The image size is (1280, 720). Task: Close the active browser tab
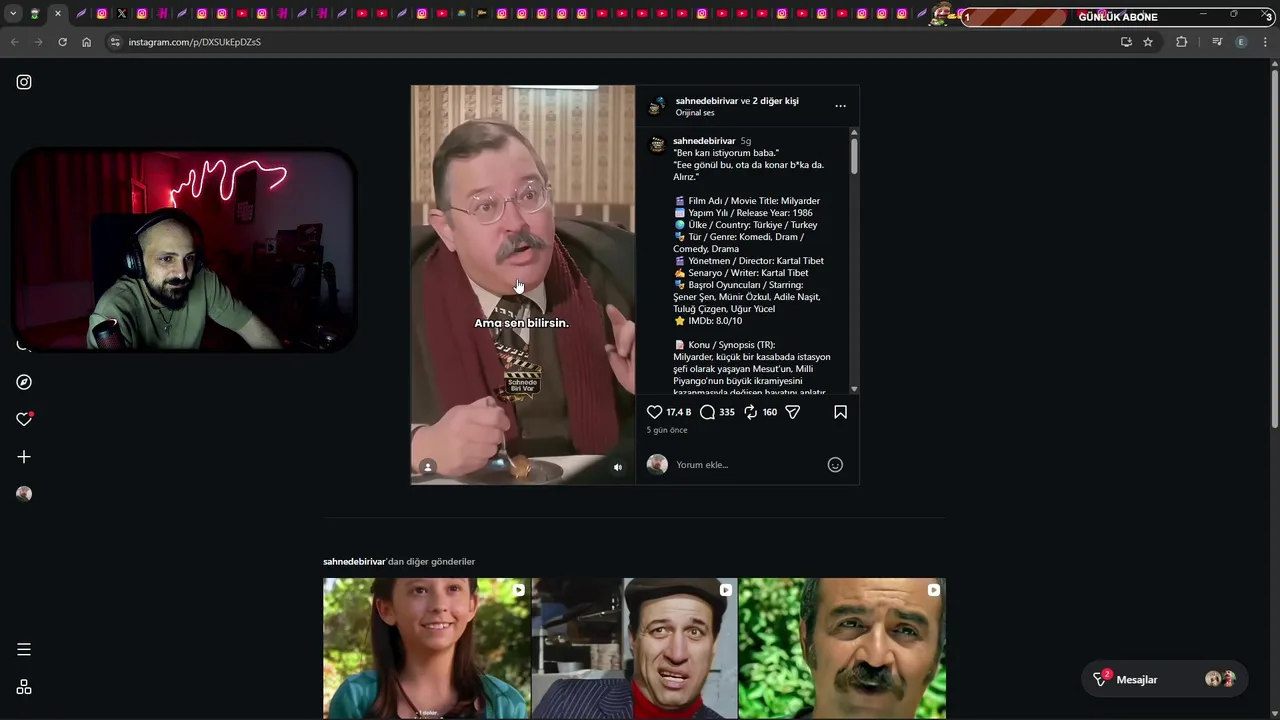tap(57, 14)
